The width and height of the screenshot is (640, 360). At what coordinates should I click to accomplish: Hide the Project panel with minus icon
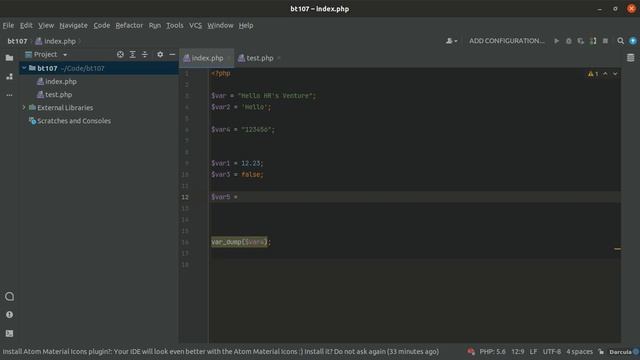[x=172, y=54]
